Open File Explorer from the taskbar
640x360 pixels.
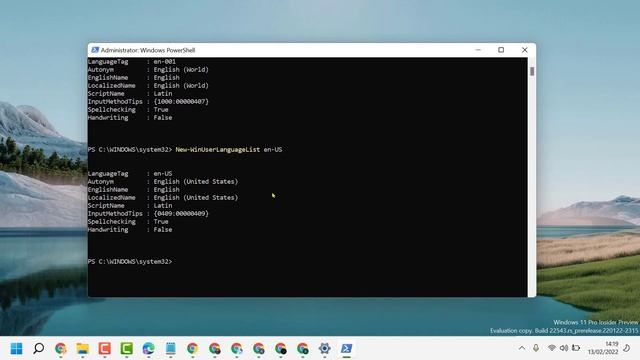click(82, 349)
